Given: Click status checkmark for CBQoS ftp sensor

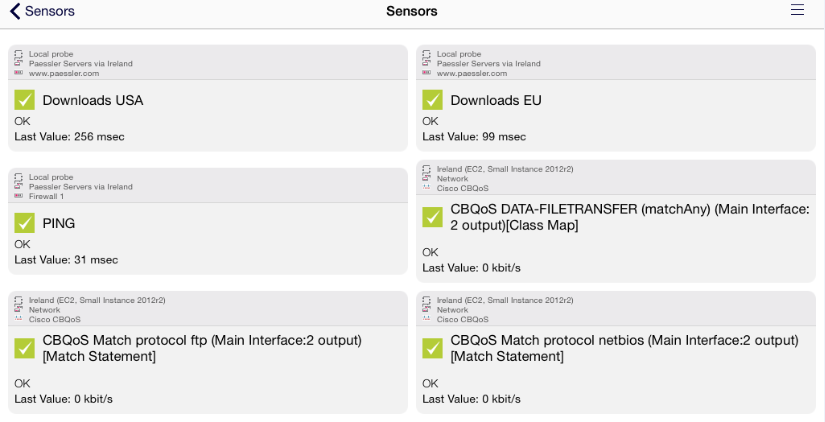Looking at the screenshot, I should (x=25, y=348).
